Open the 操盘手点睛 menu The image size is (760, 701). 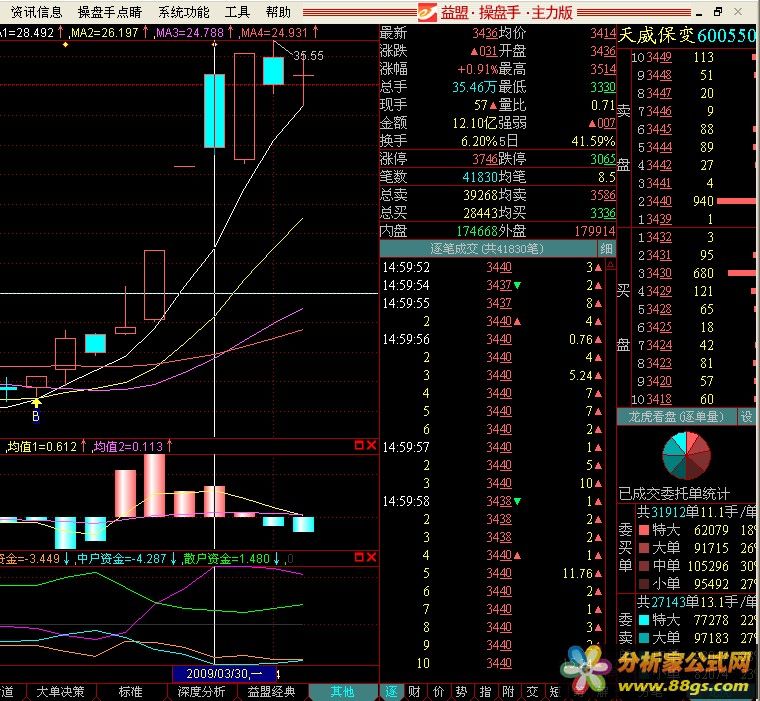pyautogui.click(x=110, y=12)
